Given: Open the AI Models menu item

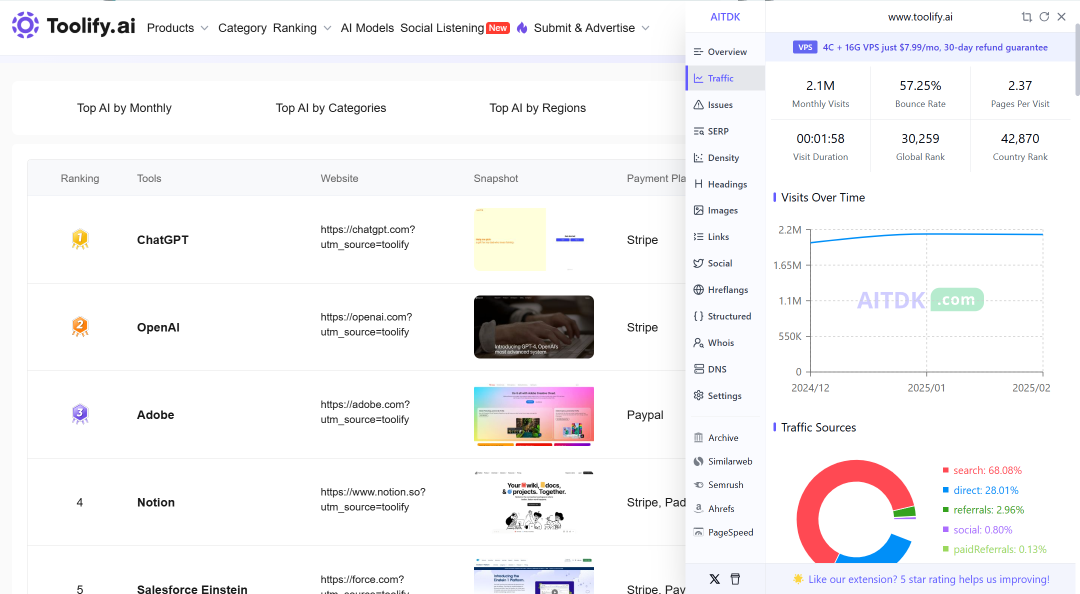Looking at the screenshot, I should pos(367,28).
